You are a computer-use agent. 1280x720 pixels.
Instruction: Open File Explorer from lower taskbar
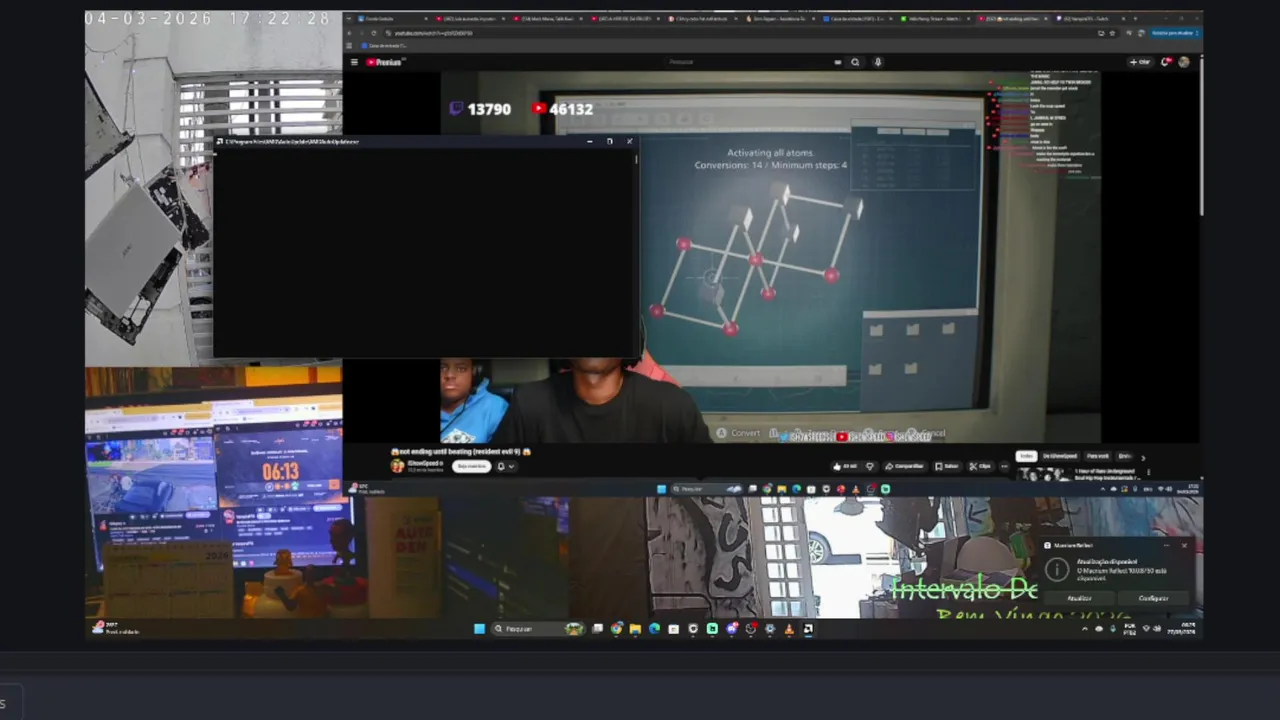(635, 629)
